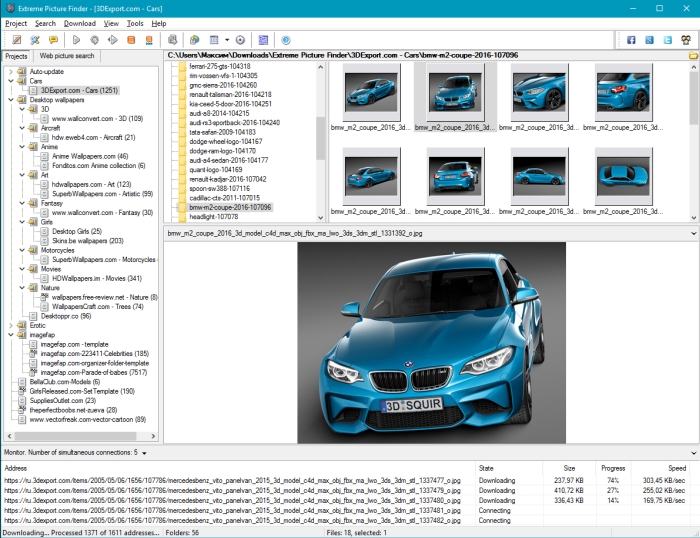Expand the Auto-update tree node

point(11,72)
